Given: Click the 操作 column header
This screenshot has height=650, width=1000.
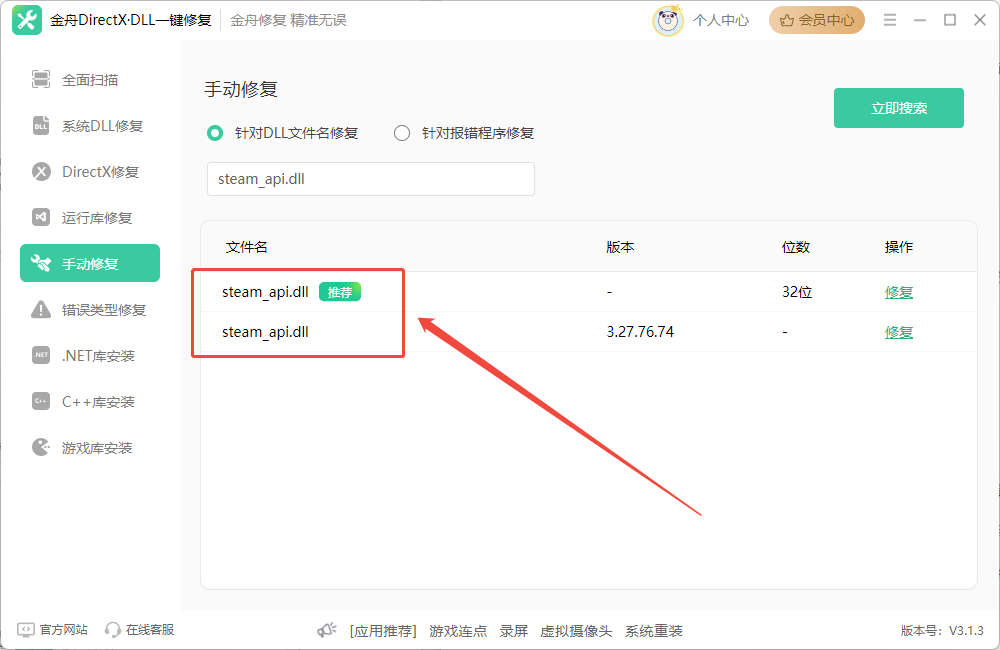Looking at the screenshot, I should pyautogui.click(x=899, y=247).
